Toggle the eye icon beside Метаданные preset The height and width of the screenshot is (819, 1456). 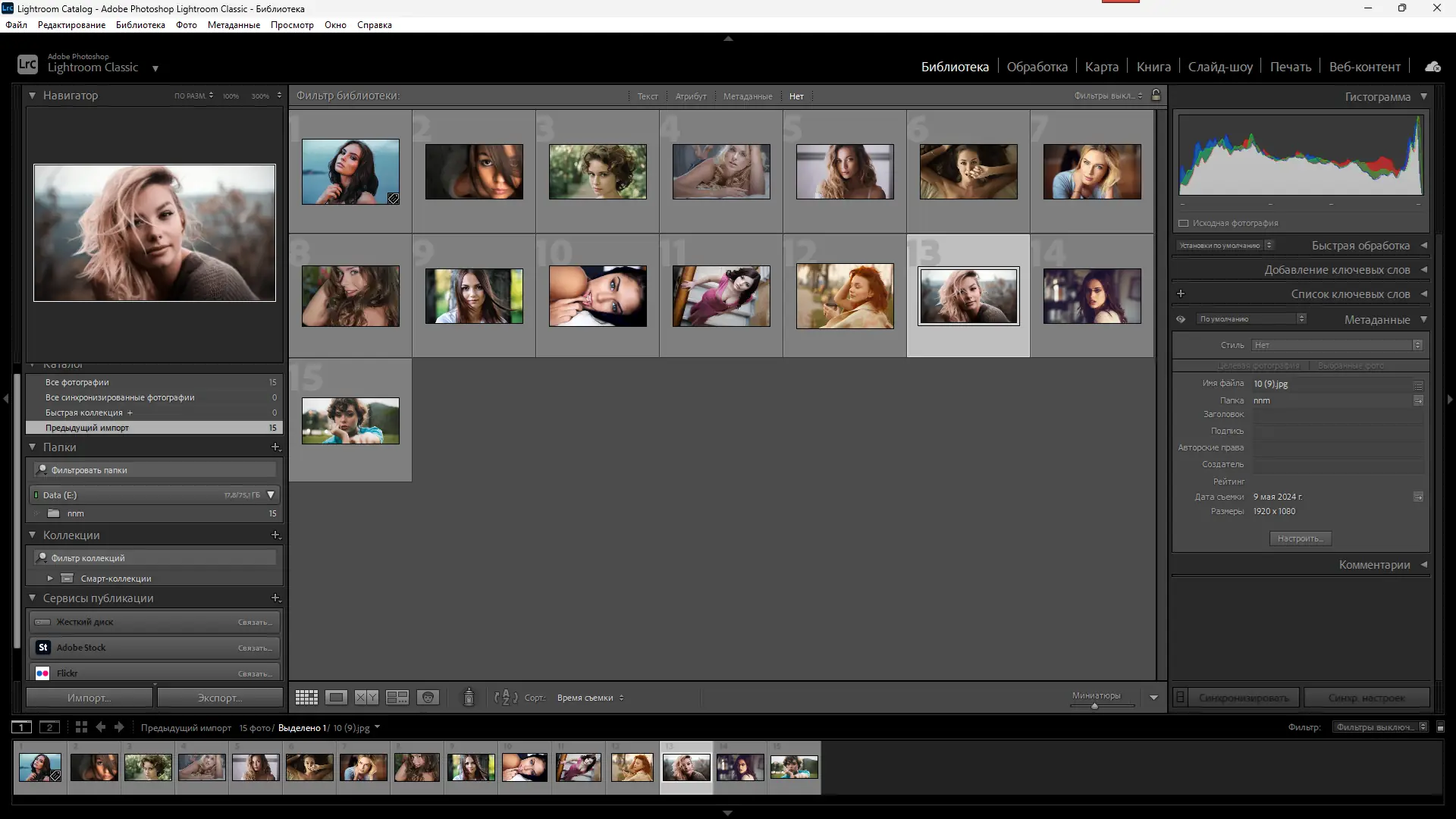pyautogui.click(x=1181, y=319)
